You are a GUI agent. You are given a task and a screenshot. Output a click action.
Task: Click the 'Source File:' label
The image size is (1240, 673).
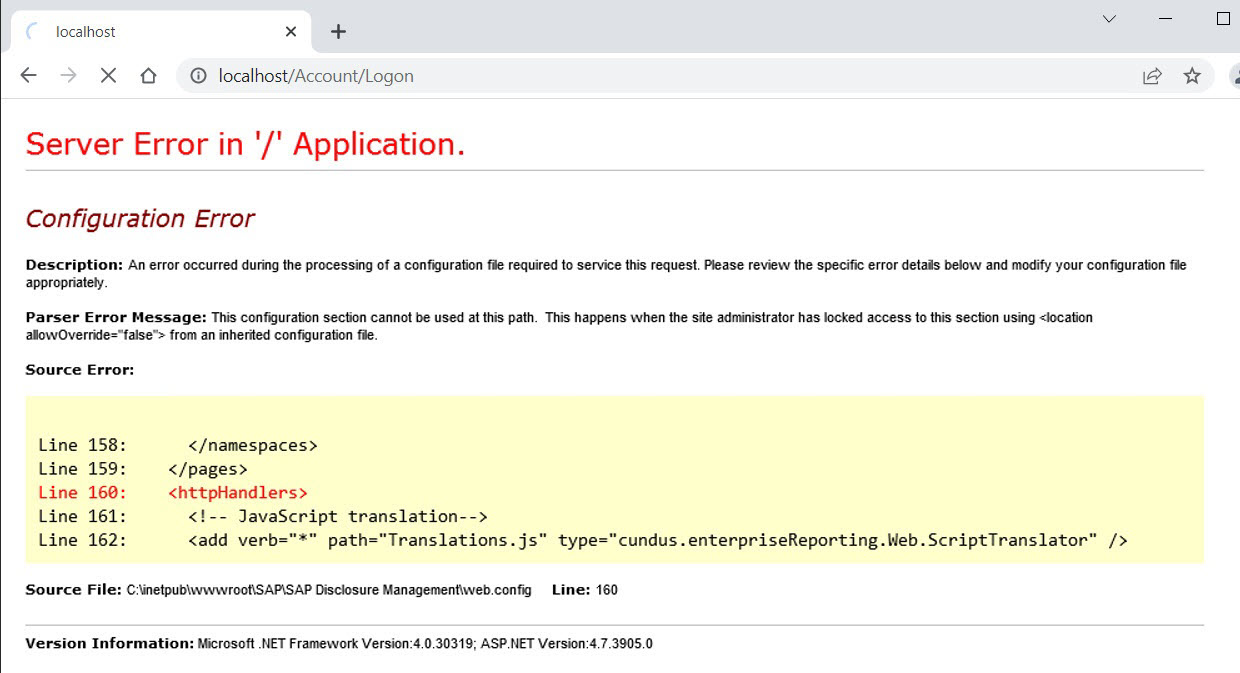73,590
